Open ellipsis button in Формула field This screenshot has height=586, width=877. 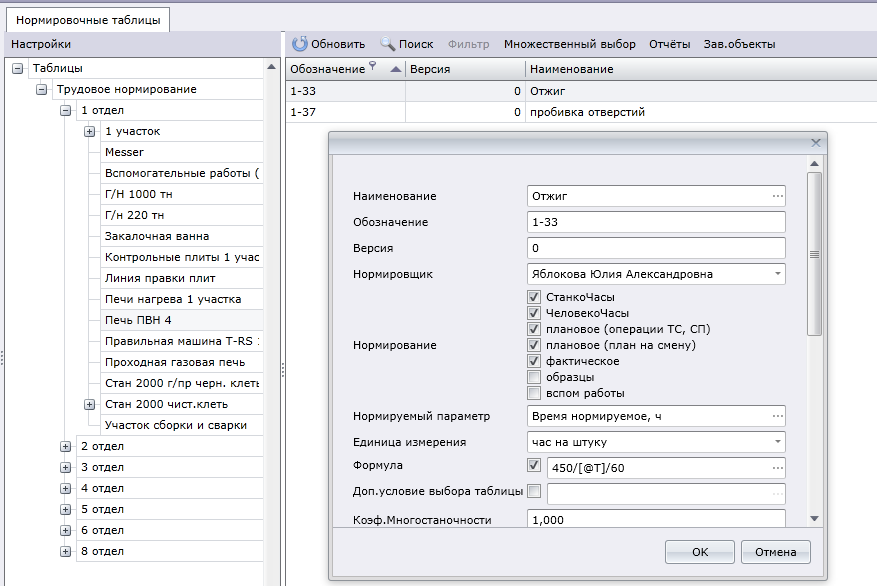pos(777,468)
